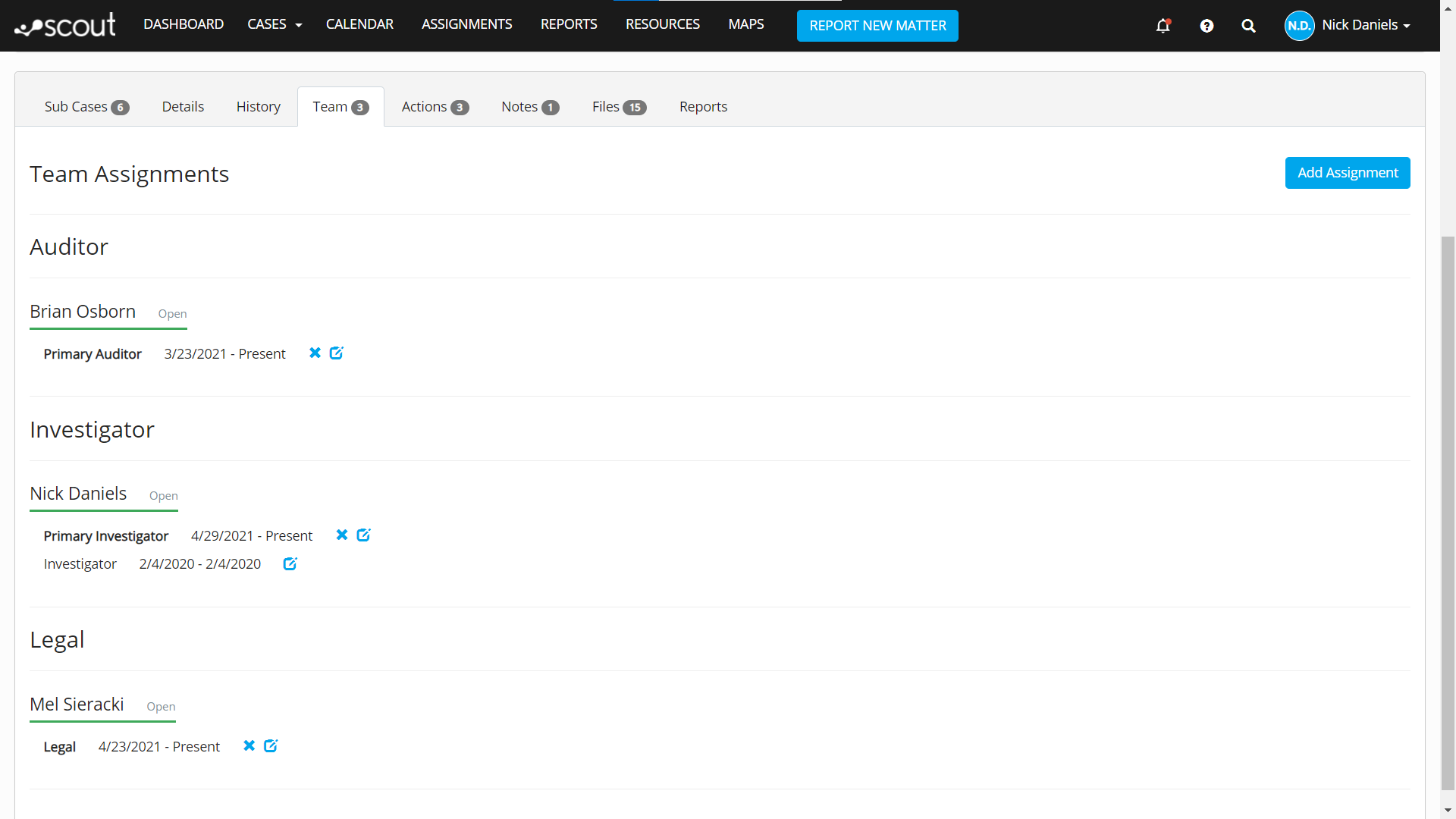
Task: Edit Brian Osborn's Primary Auditor assignment
Action: point(337,353)
